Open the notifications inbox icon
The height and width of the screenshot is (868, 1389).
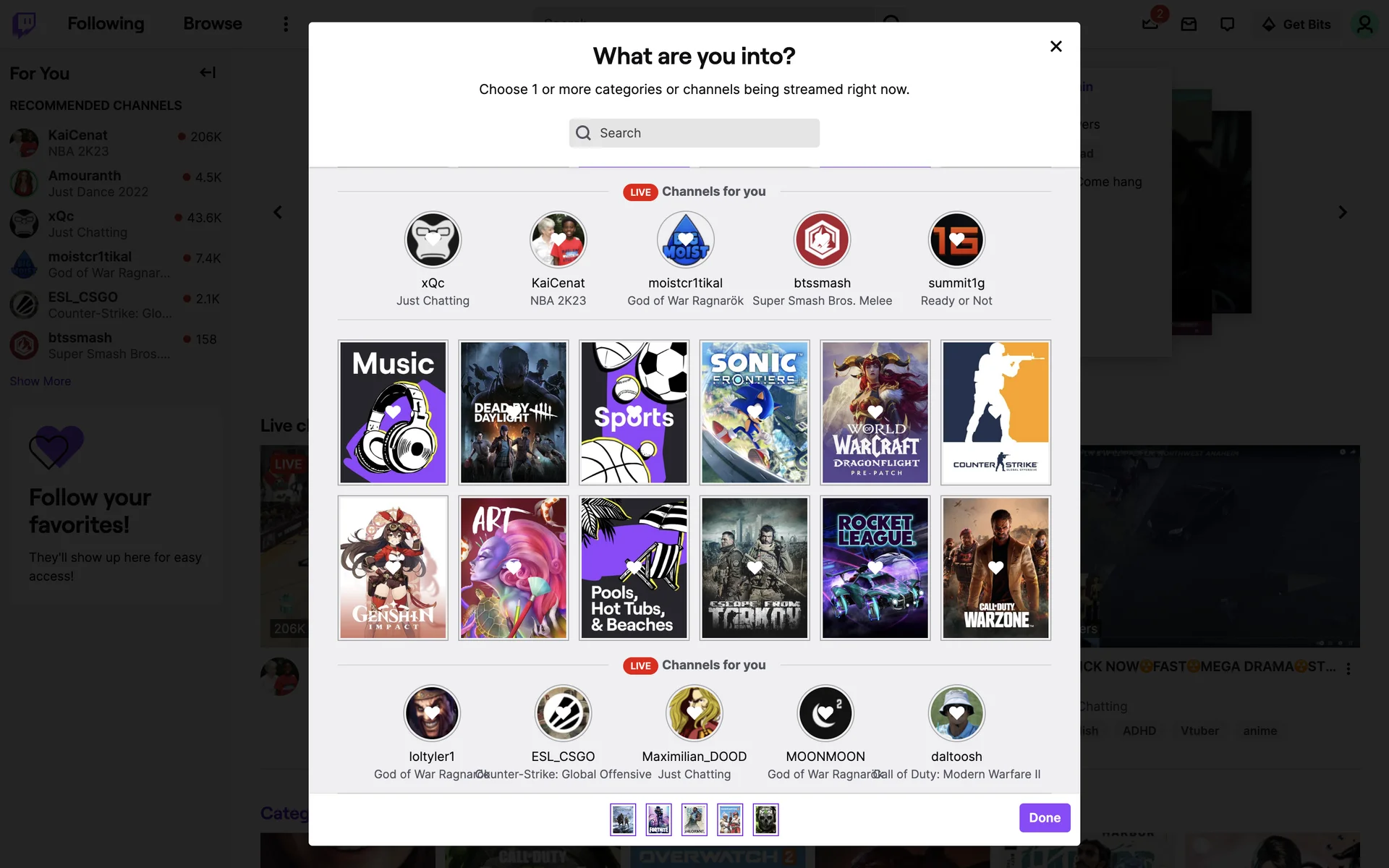(x=1150, y=24)
